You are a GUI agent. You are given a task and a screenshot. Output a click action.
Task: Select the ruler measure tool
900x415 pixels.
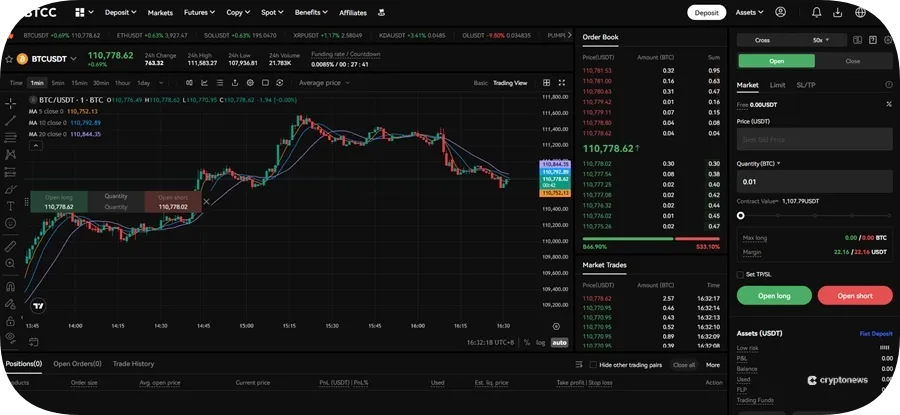coord(10,246)
